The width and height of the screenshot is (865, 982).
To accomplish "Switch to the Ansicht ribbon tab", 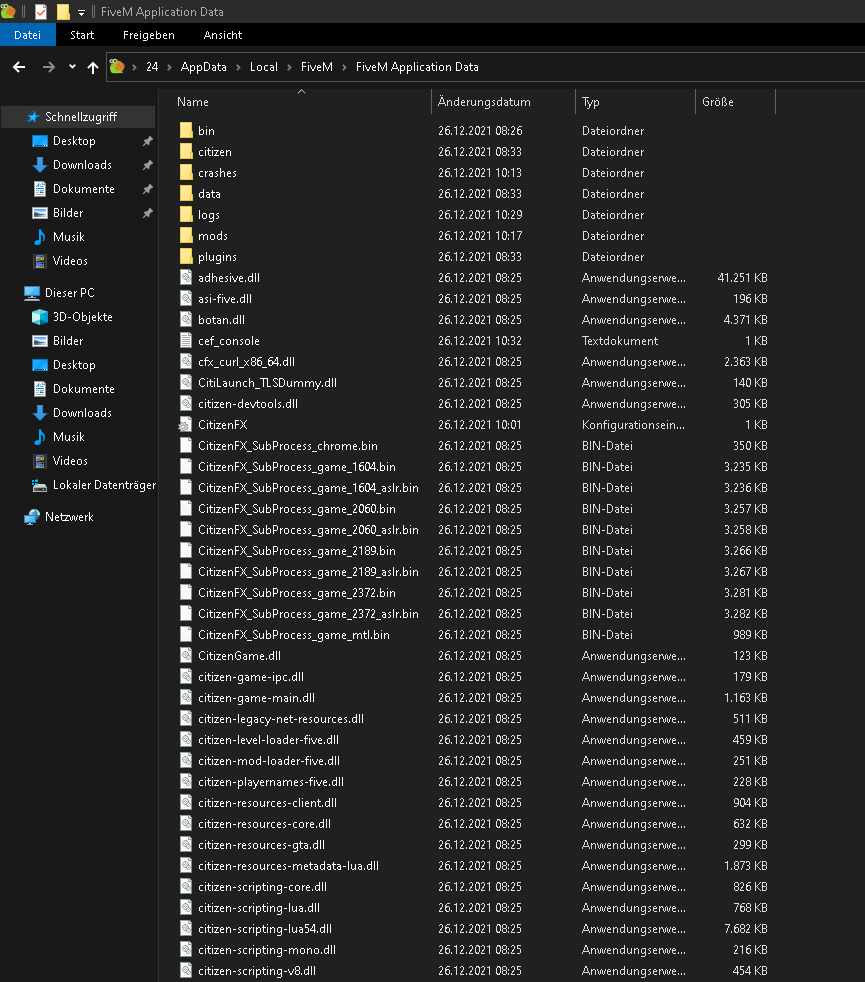I will 222,34.
